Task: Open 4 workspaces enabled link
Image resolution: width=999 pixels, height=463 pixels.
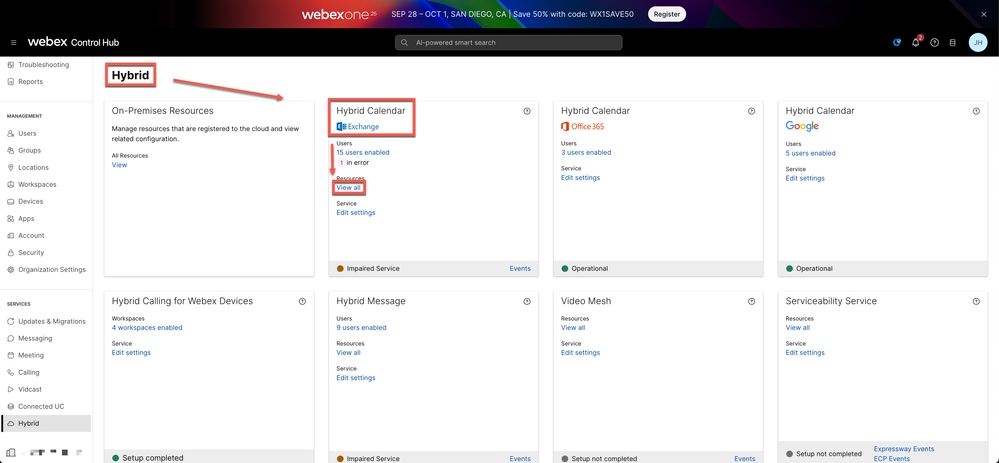Action: (147, 328)
